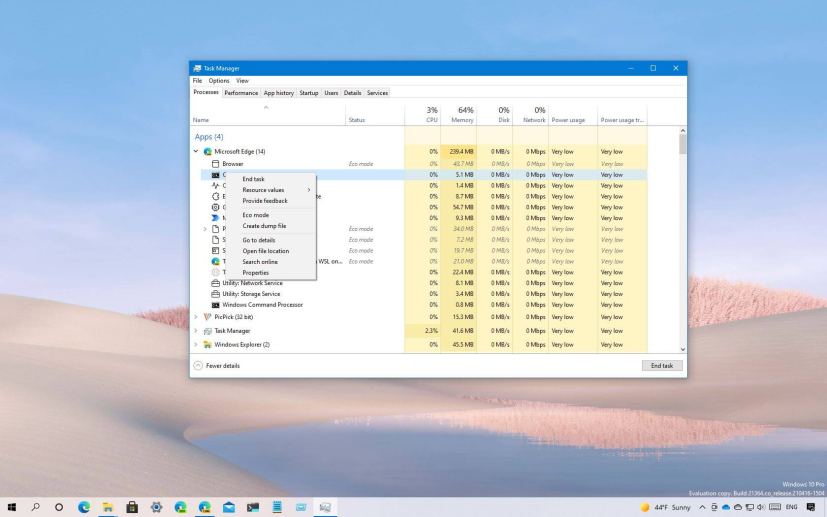Image resolution: width=827 pixels, height=517 pixels.
Task: Choose Provide feedback in context menu
Action: coord(271,201)
